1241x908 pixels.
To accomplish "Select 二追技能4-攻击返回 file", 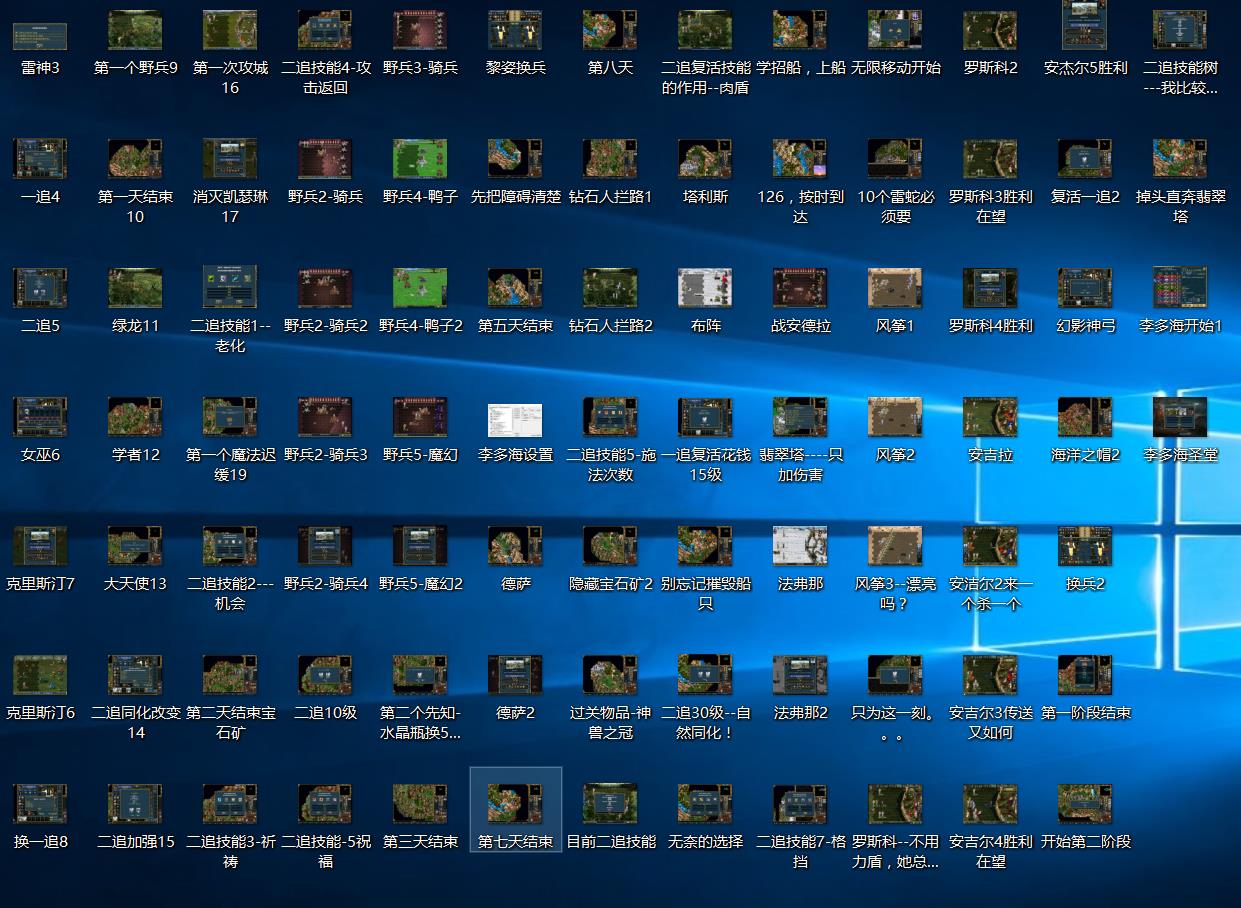I will point(325,32).
